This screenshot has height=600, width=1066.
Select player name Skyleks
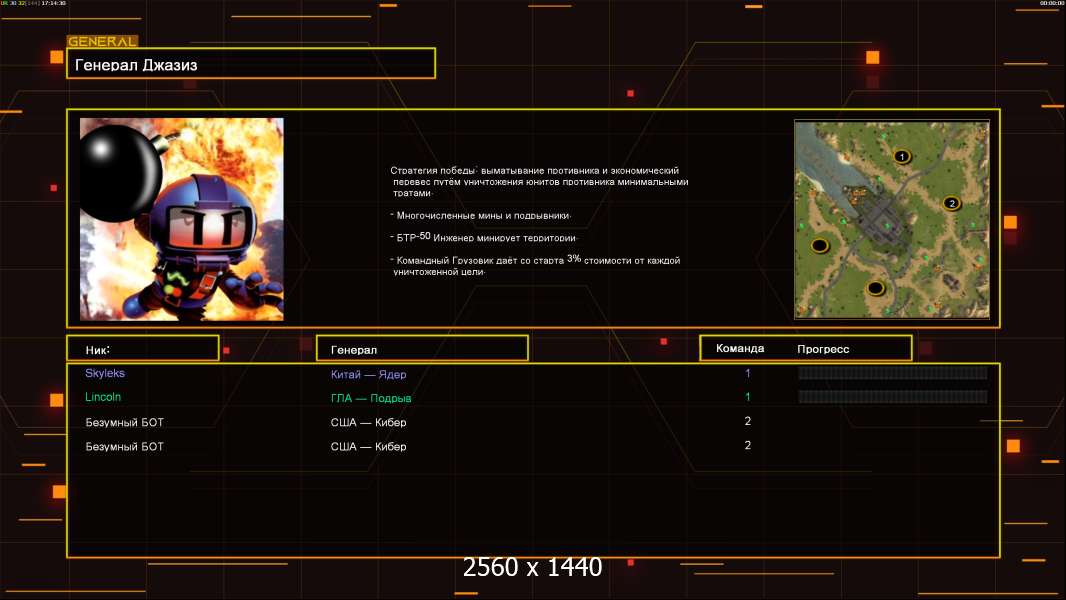point(105,373)
